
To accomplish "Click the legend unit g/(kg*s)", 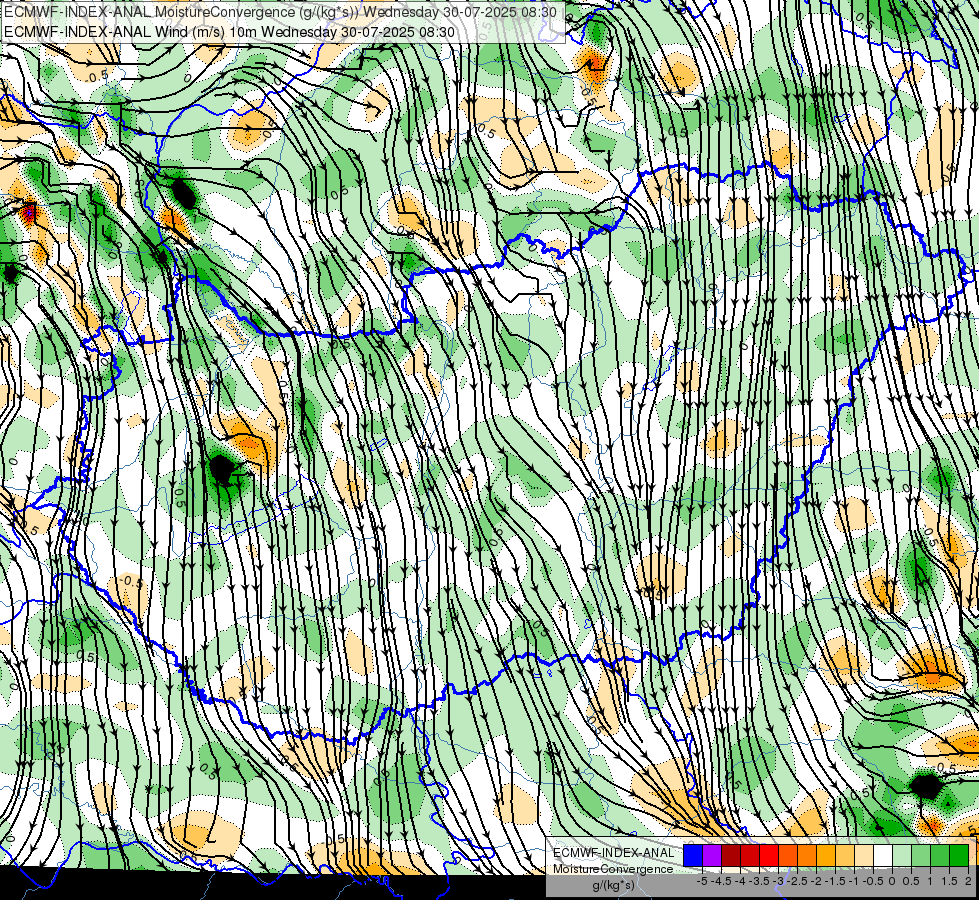I will pyautogui.click(x=613, y=886).
